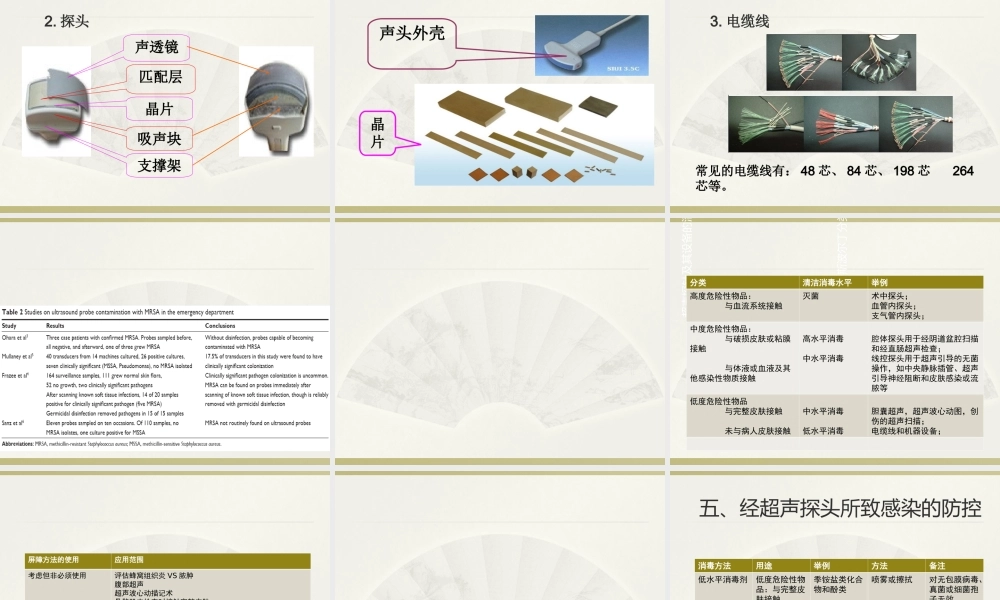Screen dimensions: 1000x600
Task: Click the Ohara et al row label
Action: coord(13,338)
